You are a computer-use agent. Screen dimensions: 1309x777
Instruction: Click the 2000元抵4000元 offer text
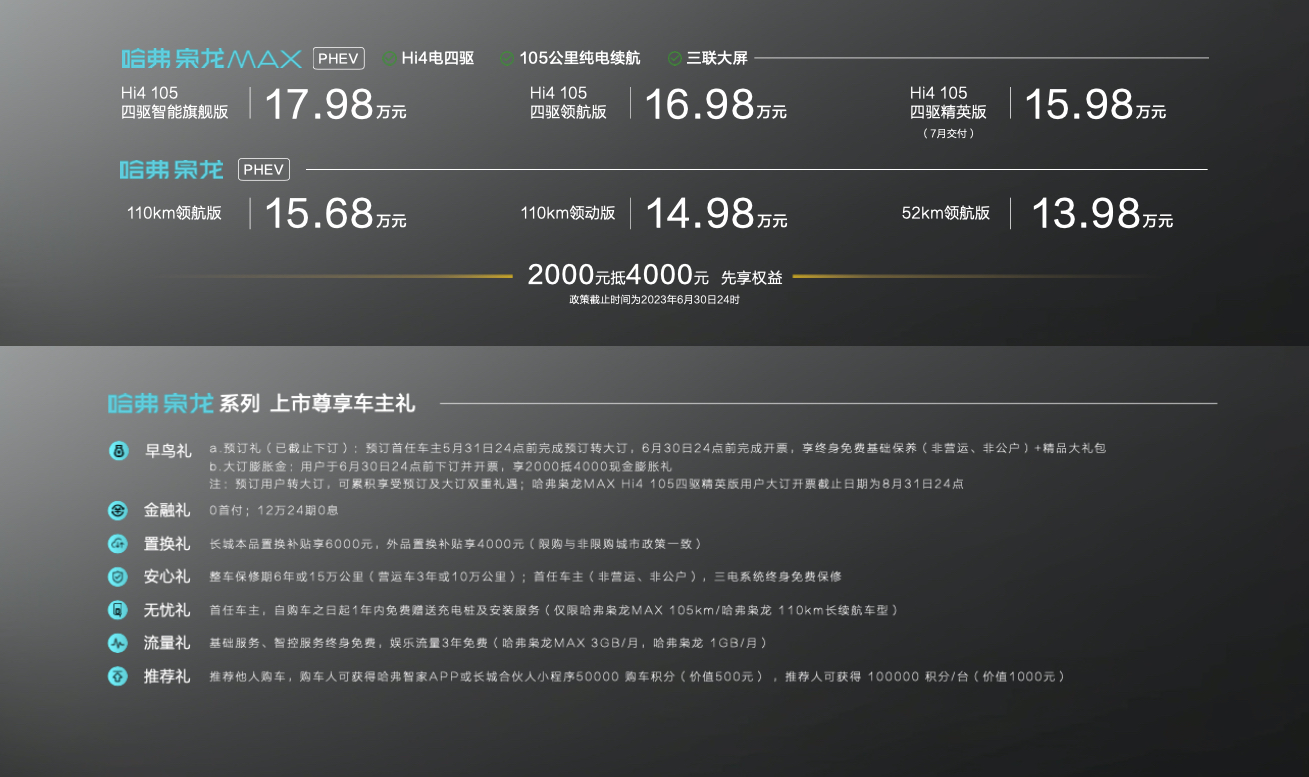point(618,276)
